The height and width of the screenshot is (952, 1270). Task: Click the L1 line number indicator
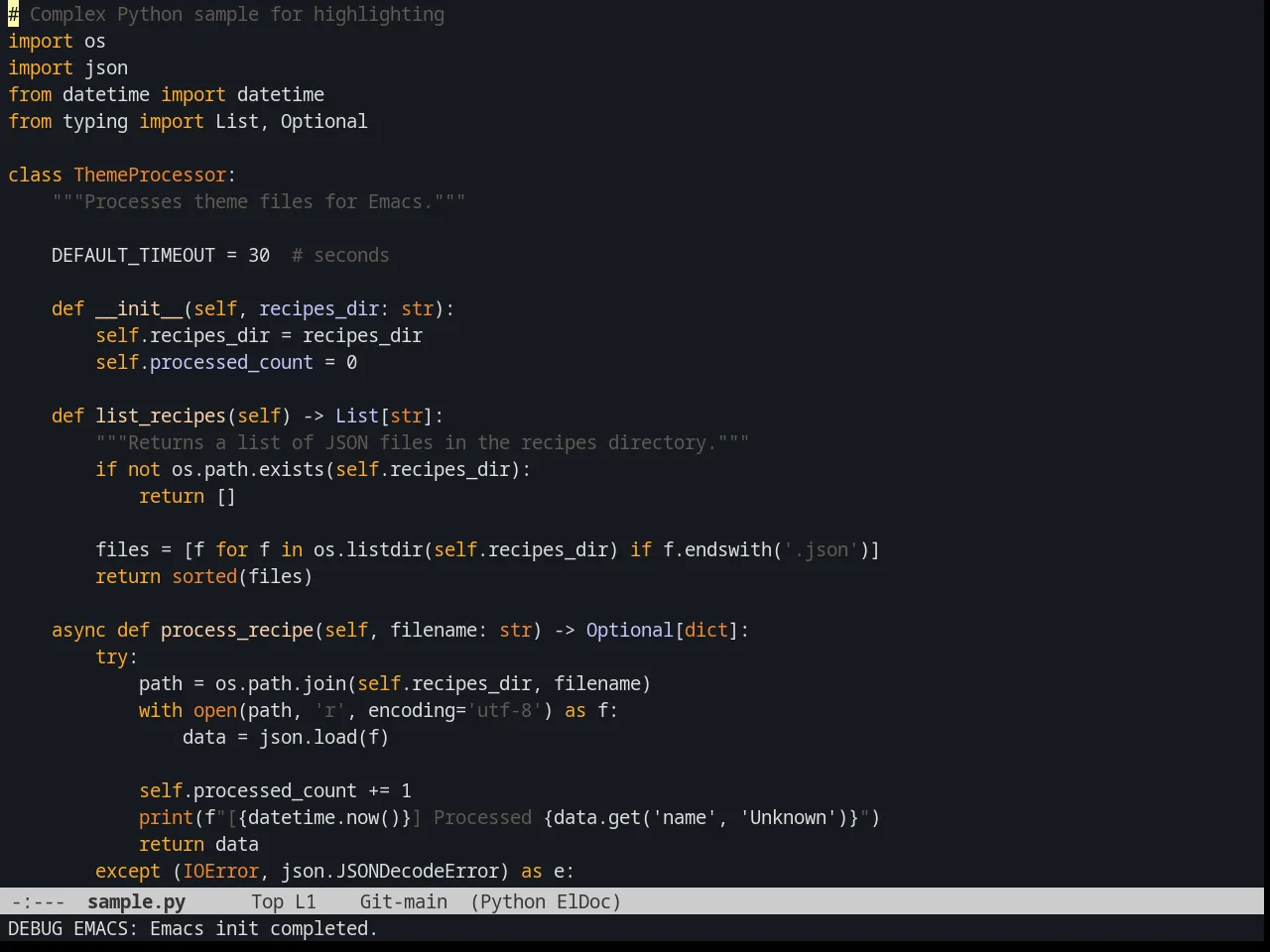pos(306,901)
